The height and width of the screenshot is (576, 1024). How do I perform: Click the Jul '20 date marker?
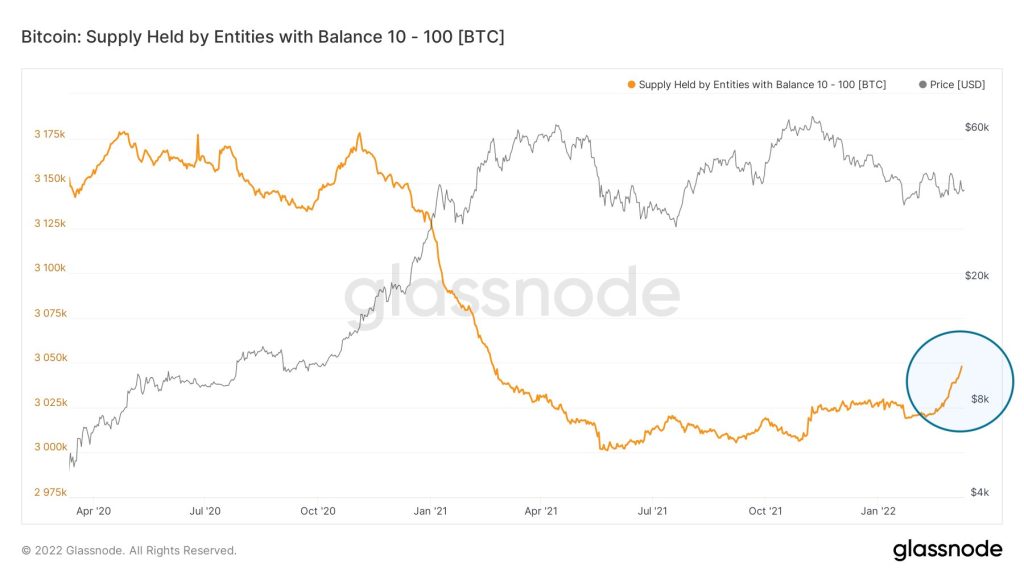point(205,511)
